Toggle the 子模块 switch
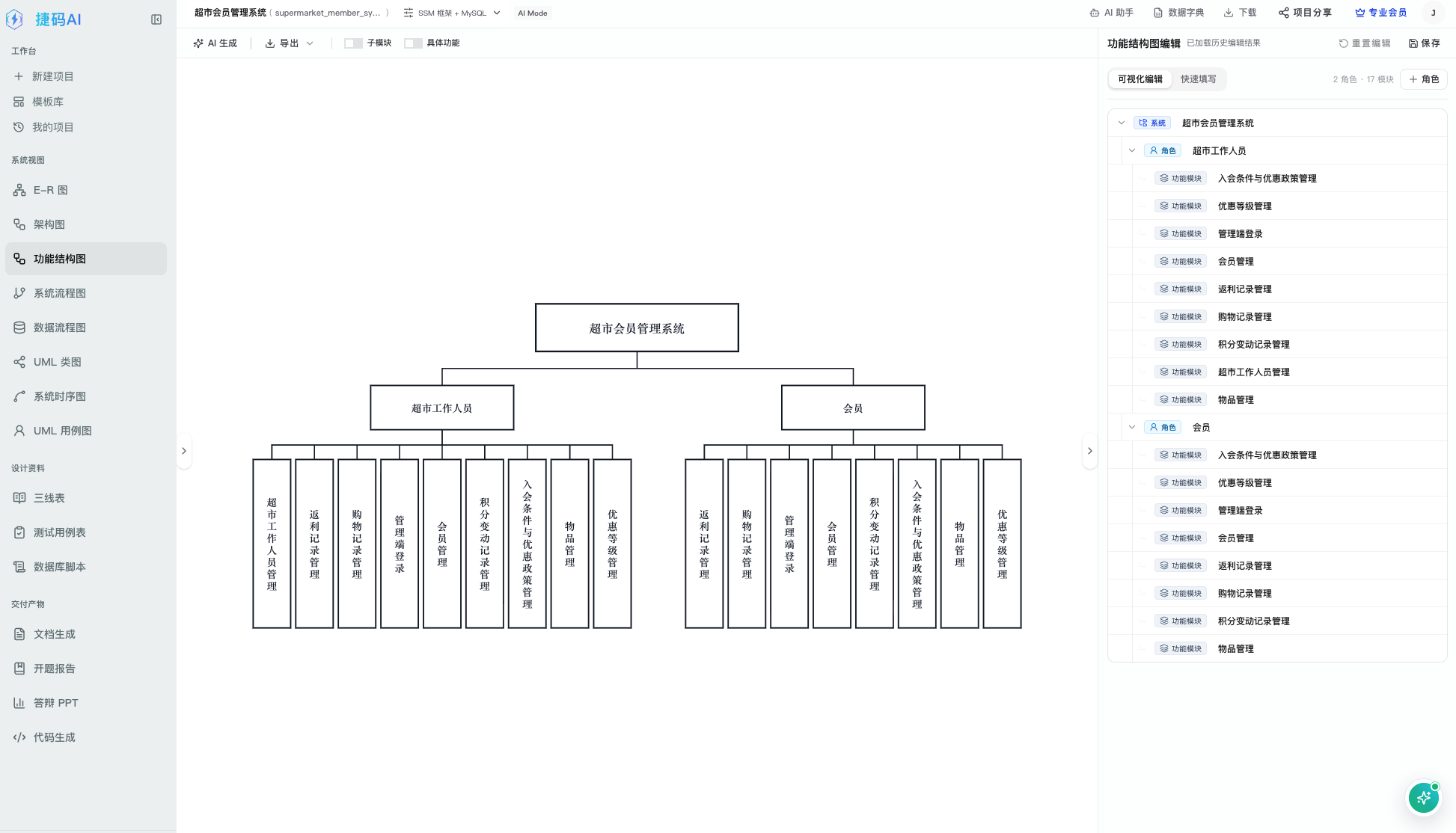 click(353, 43)
